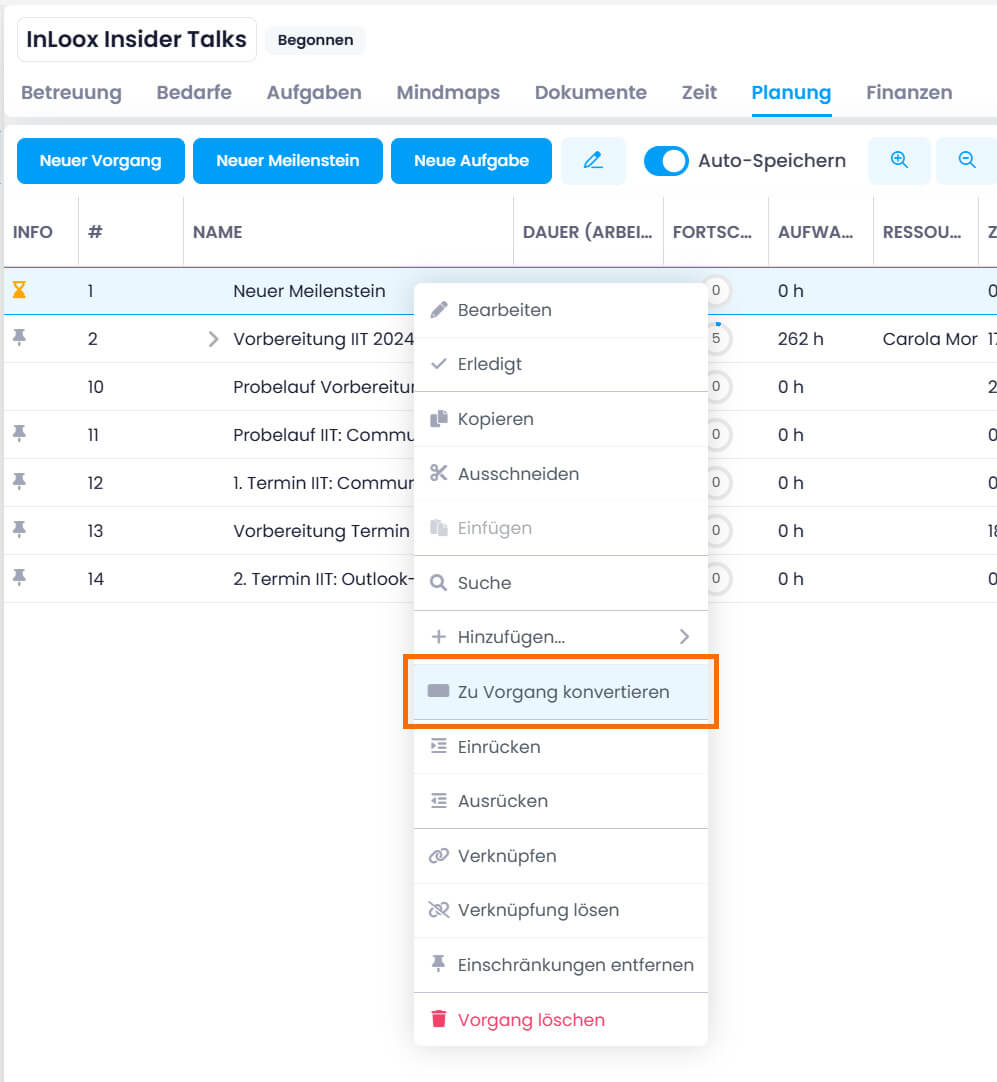
Task: Click the INFO column header
Action: pyautogui.click(x=41, y=232)
